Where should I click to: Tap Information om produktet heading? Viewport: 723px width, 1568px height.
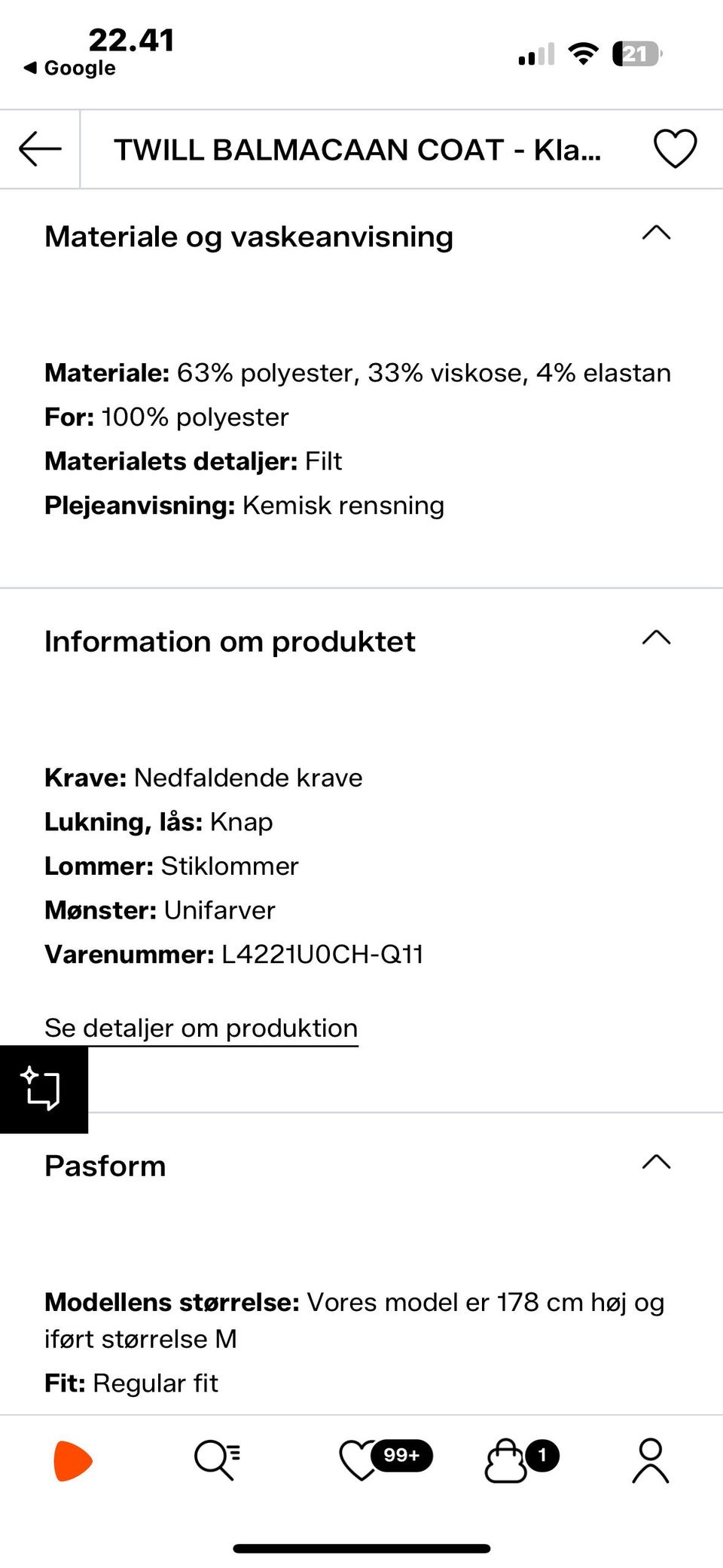pyautogui.click(x=230, y=642)
